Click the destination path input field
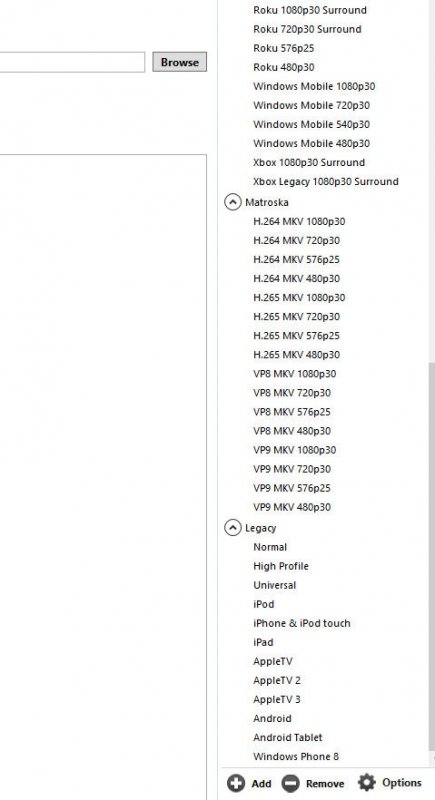This screenshot has height=800, width=435. pos(72,62)
